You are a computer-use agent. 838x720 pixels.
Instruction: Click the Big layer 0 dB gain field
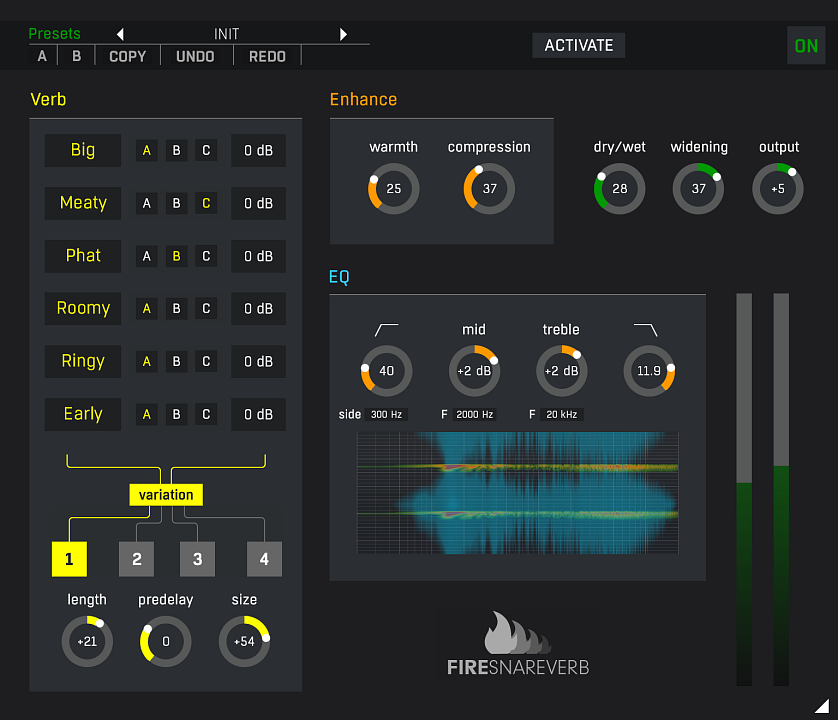259,151
